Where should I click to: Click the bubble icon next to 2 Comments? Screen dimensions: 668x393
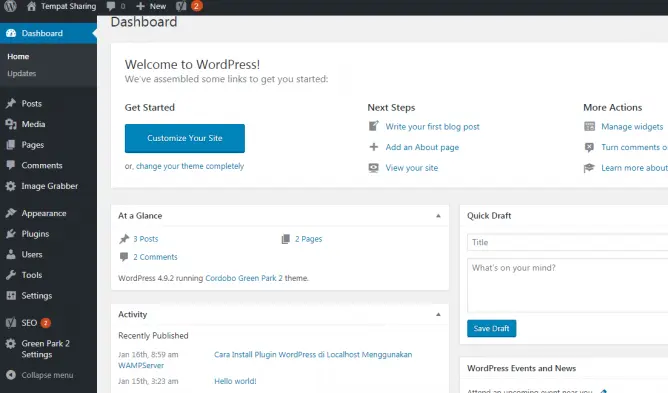[124, 257]
